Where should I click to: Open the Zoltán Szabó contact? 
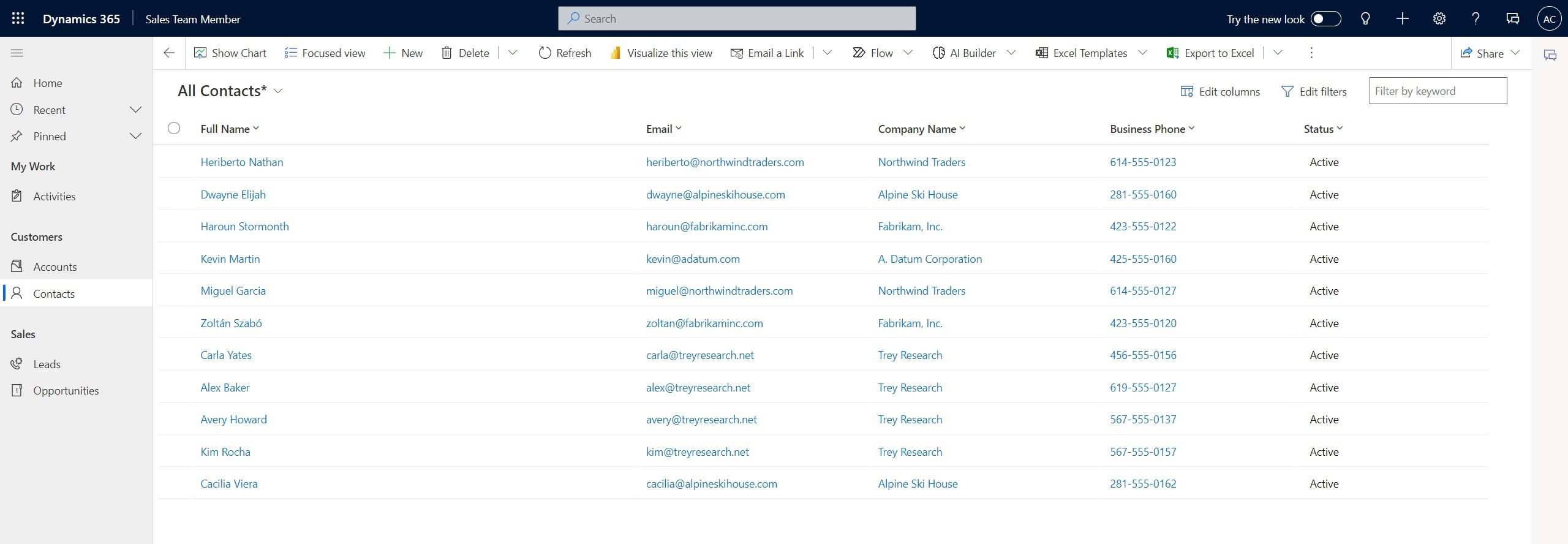click(x=231, y=323)
